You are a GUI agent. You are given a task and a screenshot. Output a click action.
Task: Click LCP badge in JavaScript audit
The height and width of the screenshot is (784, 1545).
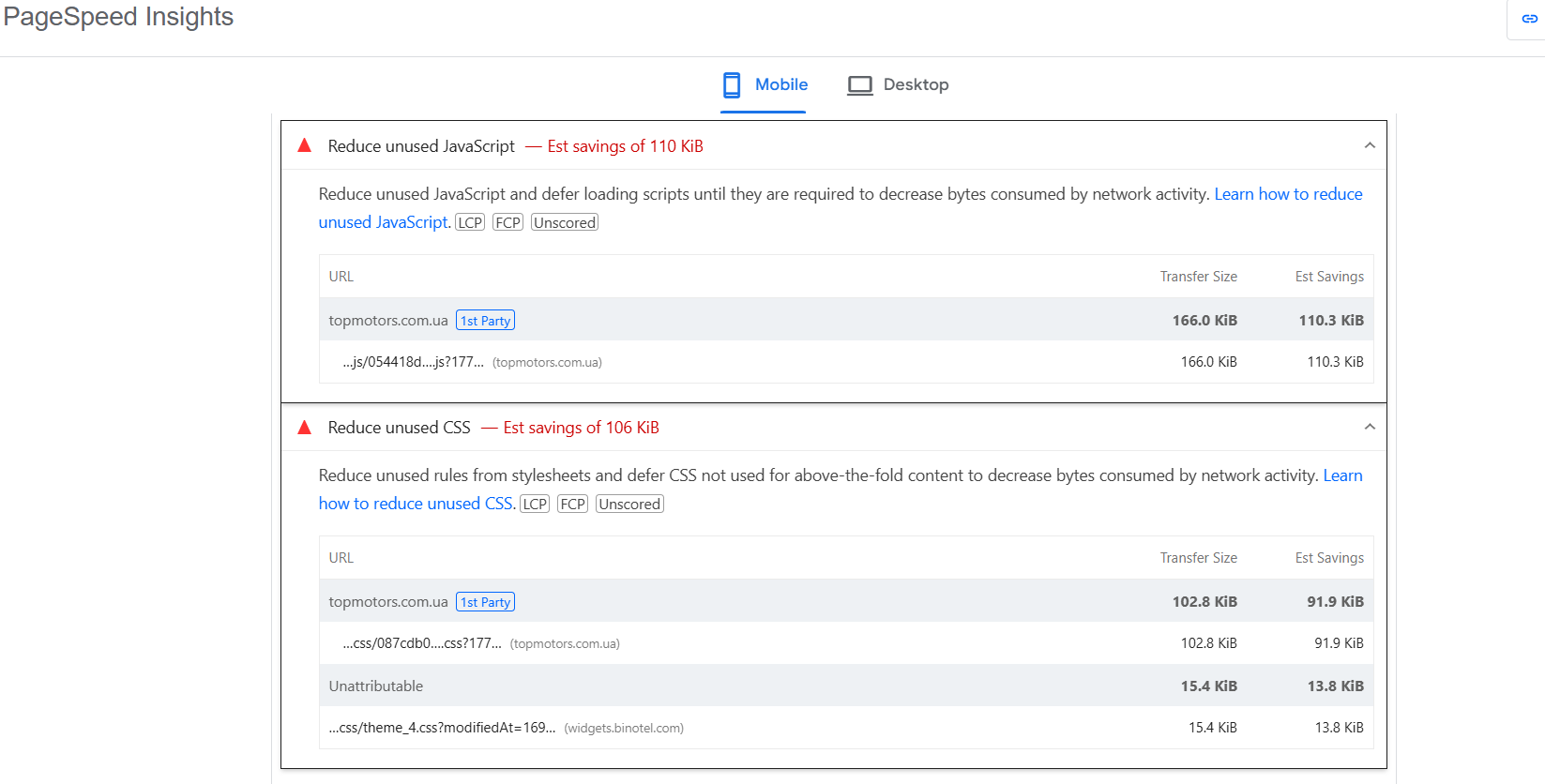point(470,222)
